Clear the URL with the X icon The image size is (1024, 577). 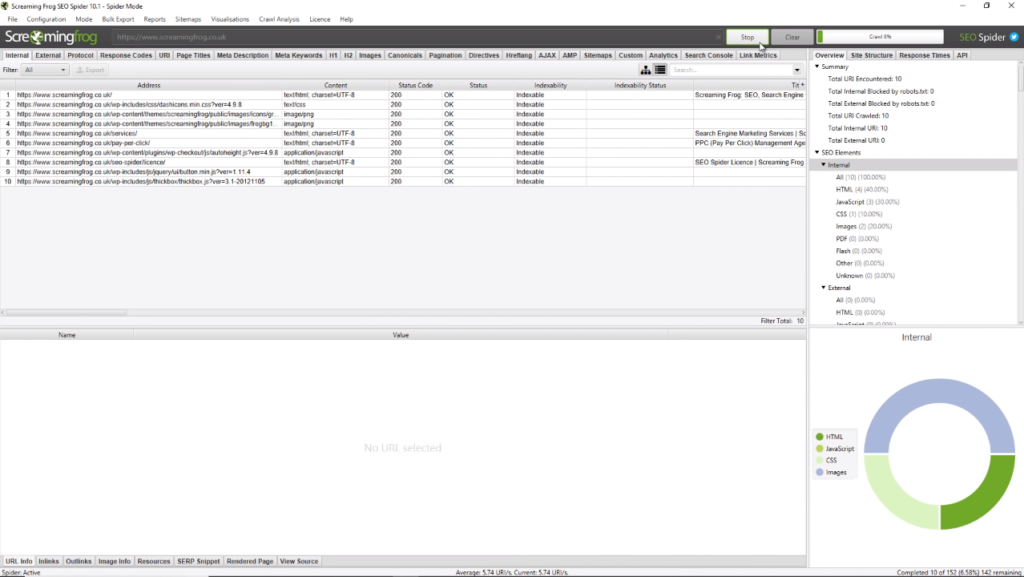(718, 37)
